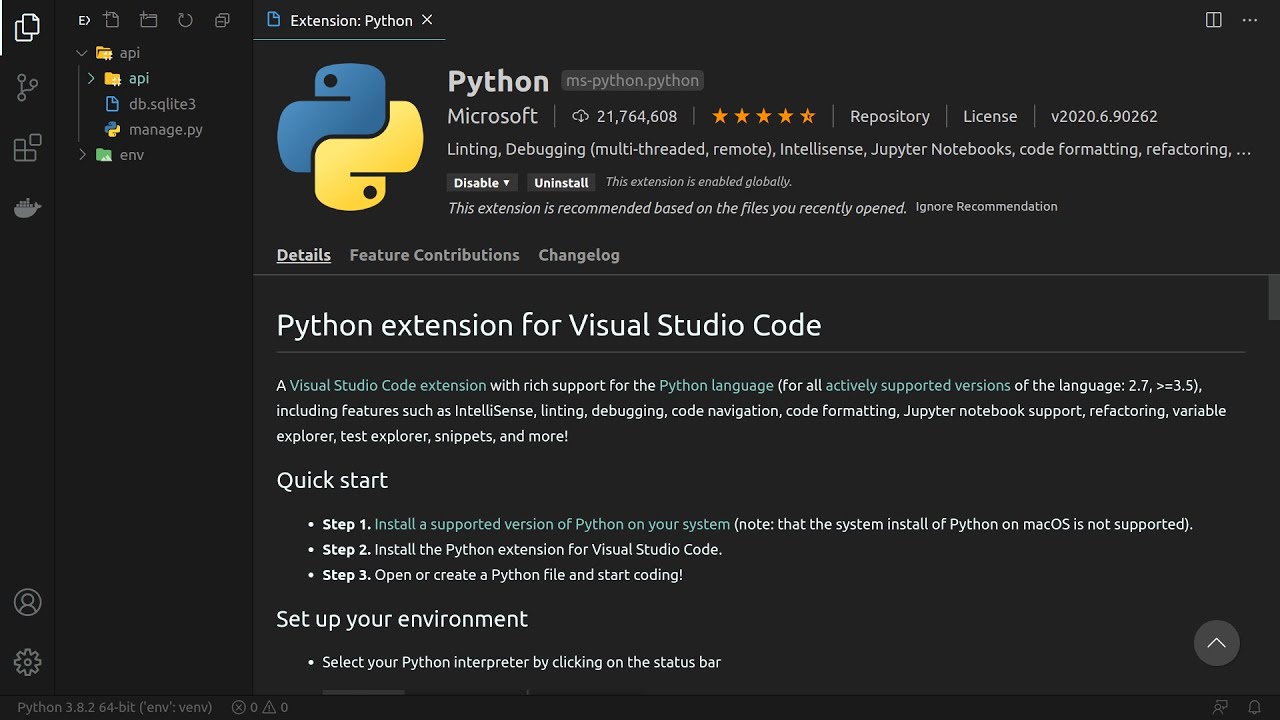Collapse all folders in the Explorer
1280x720 pixels.
point(222,20)
